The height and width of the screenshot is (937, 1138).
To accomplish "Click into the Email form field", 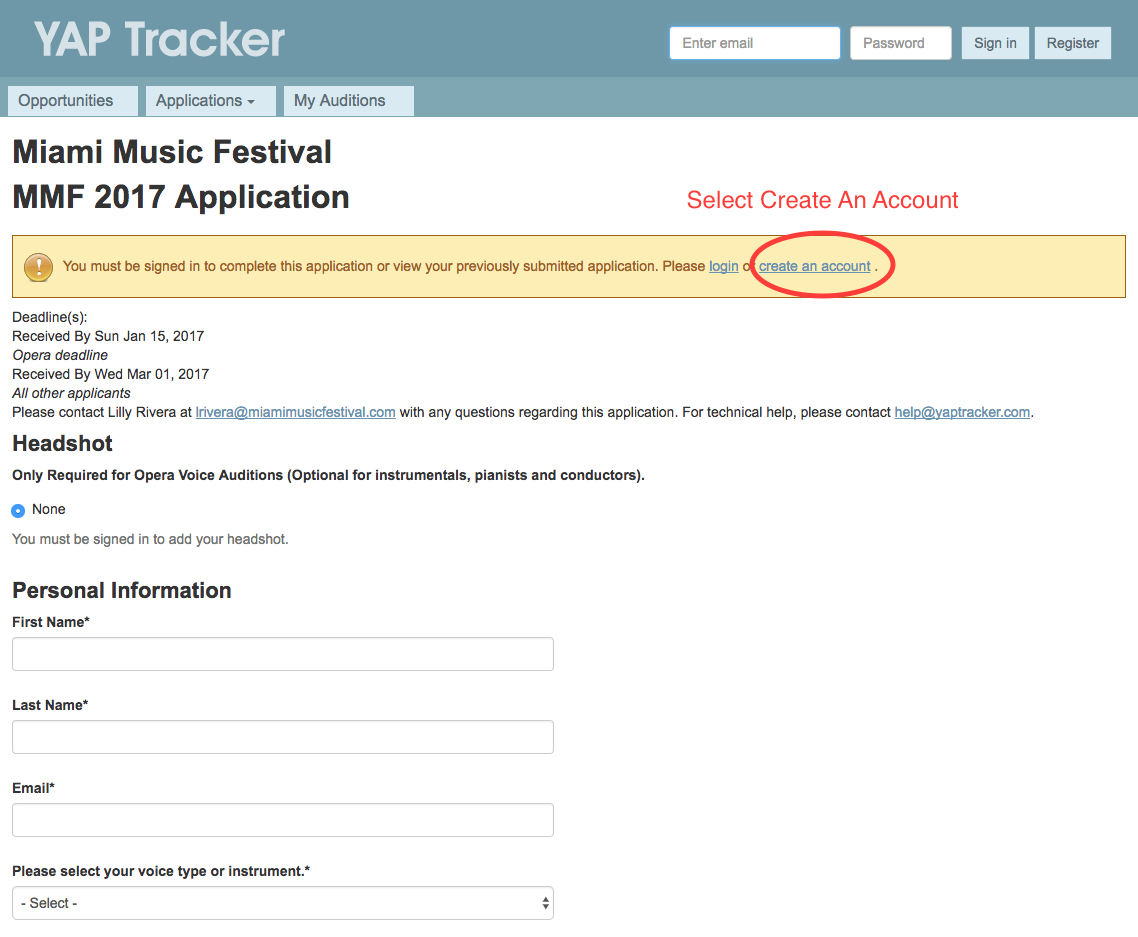I will [283, 820].
